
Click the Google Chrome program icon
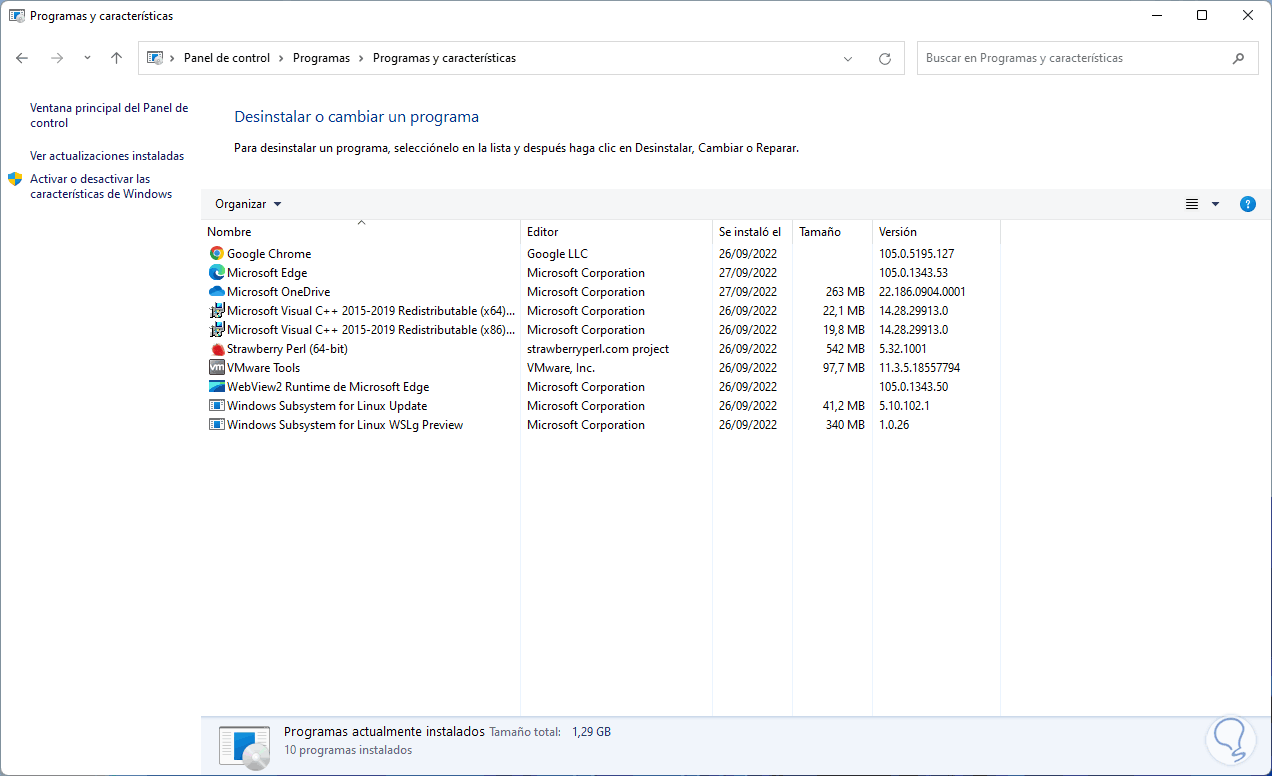(217, 254)
